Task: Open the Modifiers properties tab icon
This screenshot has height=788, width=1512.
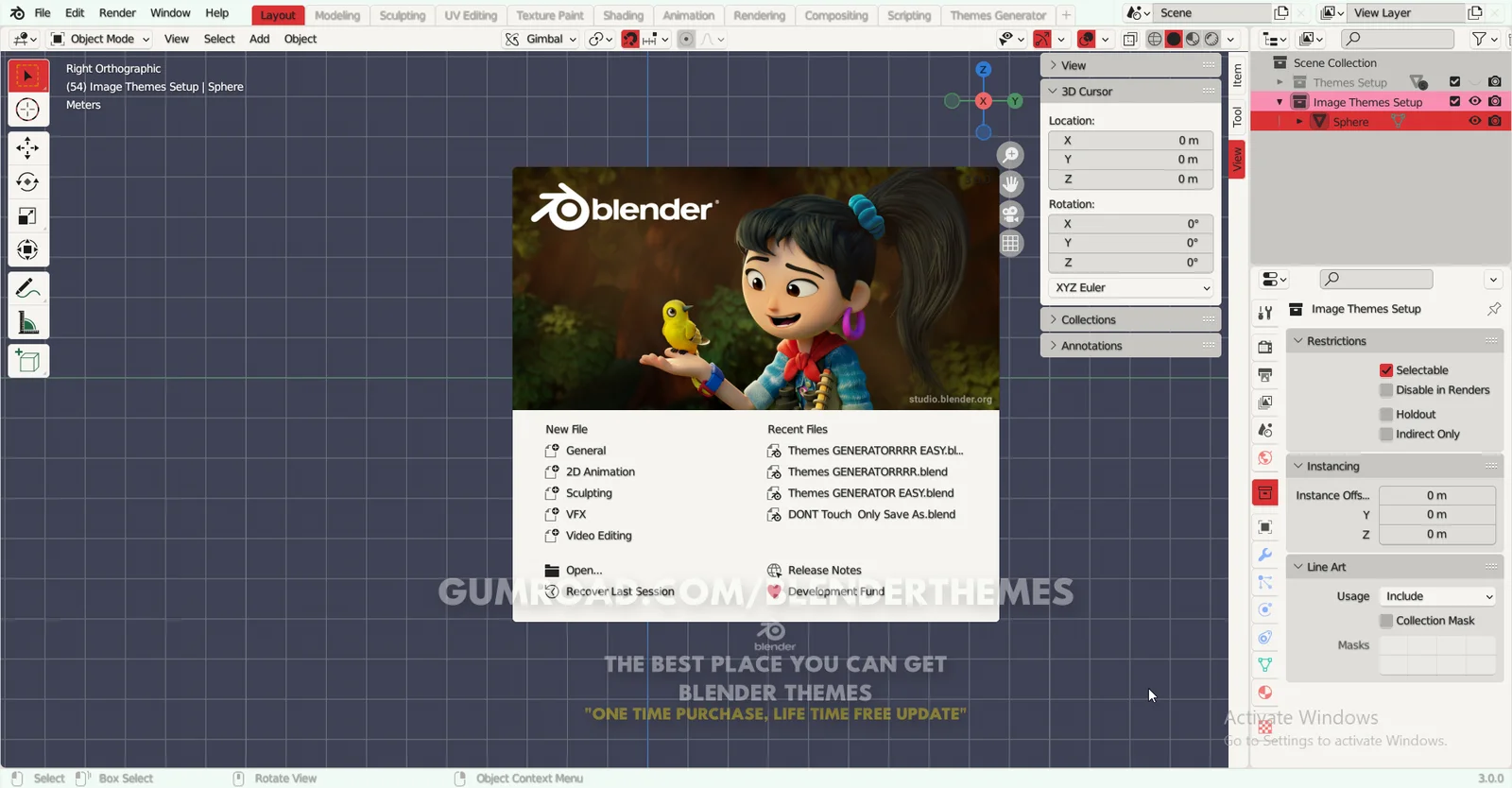Action: coord(1265,555)
